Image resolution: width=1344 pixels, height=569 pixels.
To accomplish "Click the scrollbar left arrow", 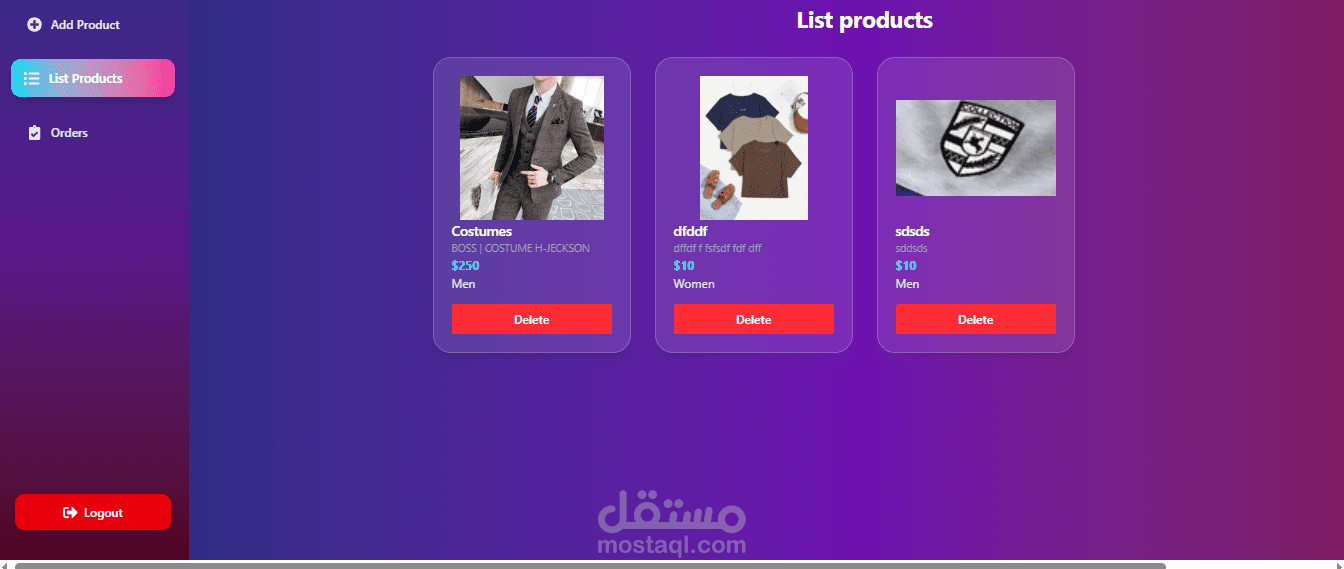I will tap(5, 565).
